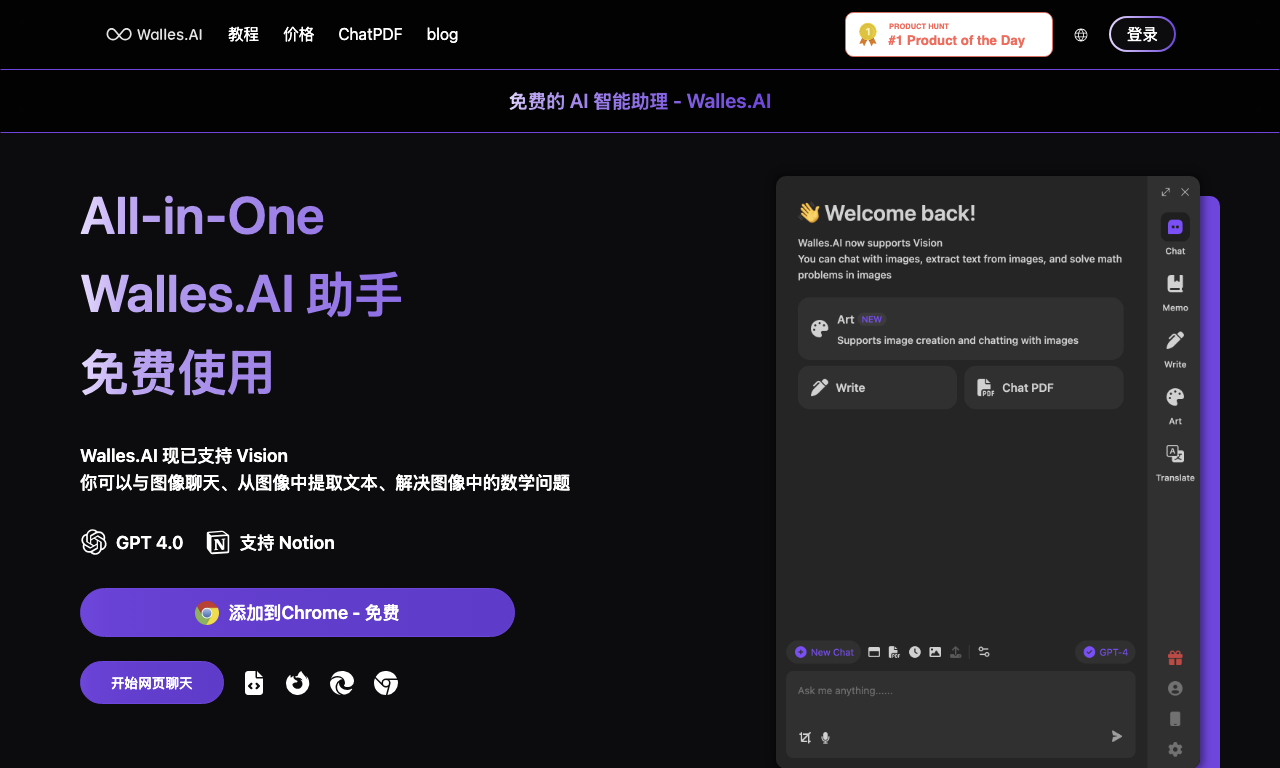Screen dimensions: 1280x768
Task: Click the code file icon beside 开始网页聊天
Action: [x=254, y=683]
